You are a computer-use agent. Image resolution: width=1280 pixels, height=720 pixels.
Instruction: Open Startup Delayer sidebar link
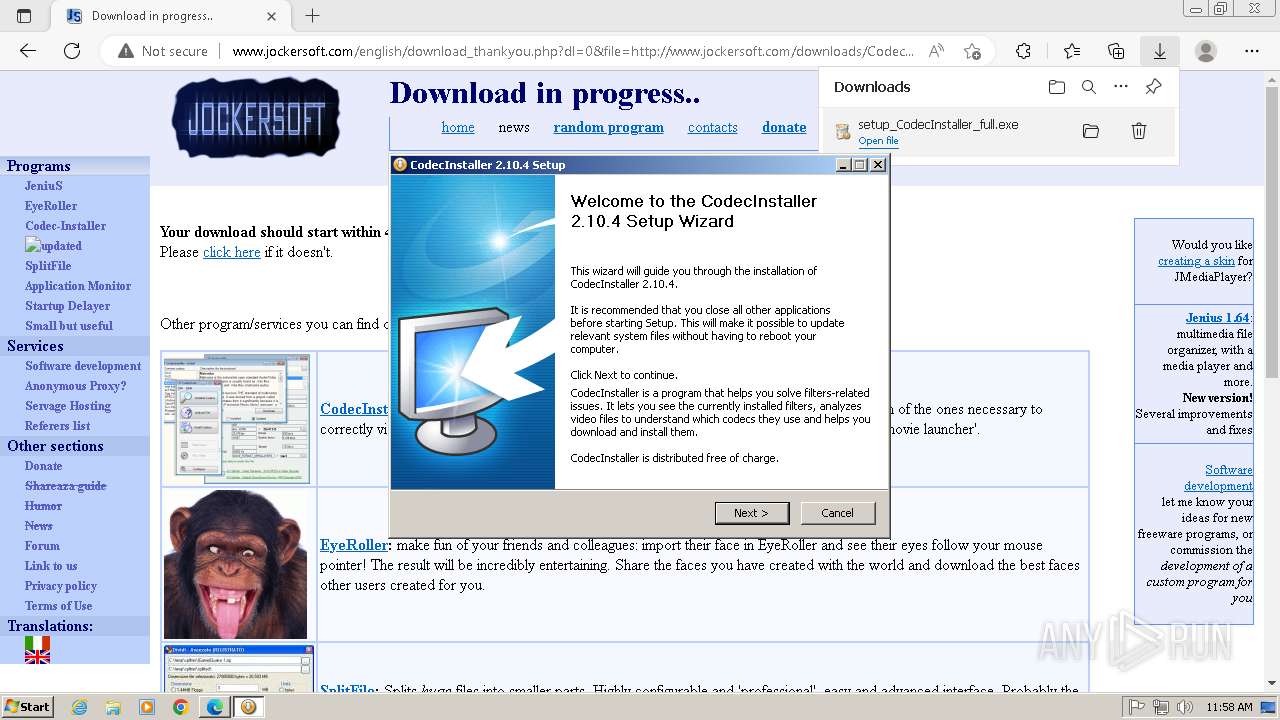coord(67,306)
